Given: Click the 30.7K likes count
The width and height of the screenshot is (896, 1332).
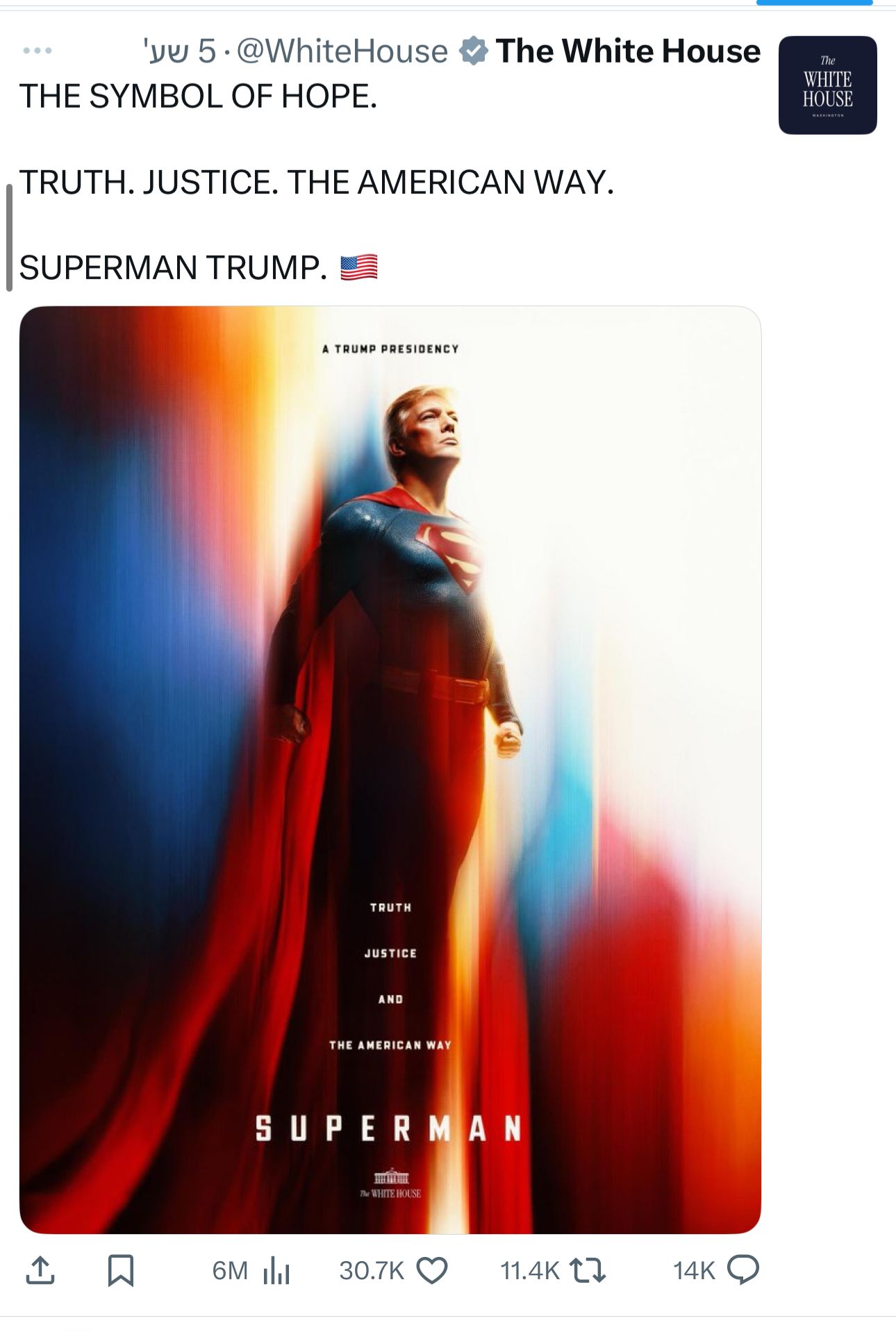Looking at the screenshot, I should pyautogui.click(x=372, y=1271).
